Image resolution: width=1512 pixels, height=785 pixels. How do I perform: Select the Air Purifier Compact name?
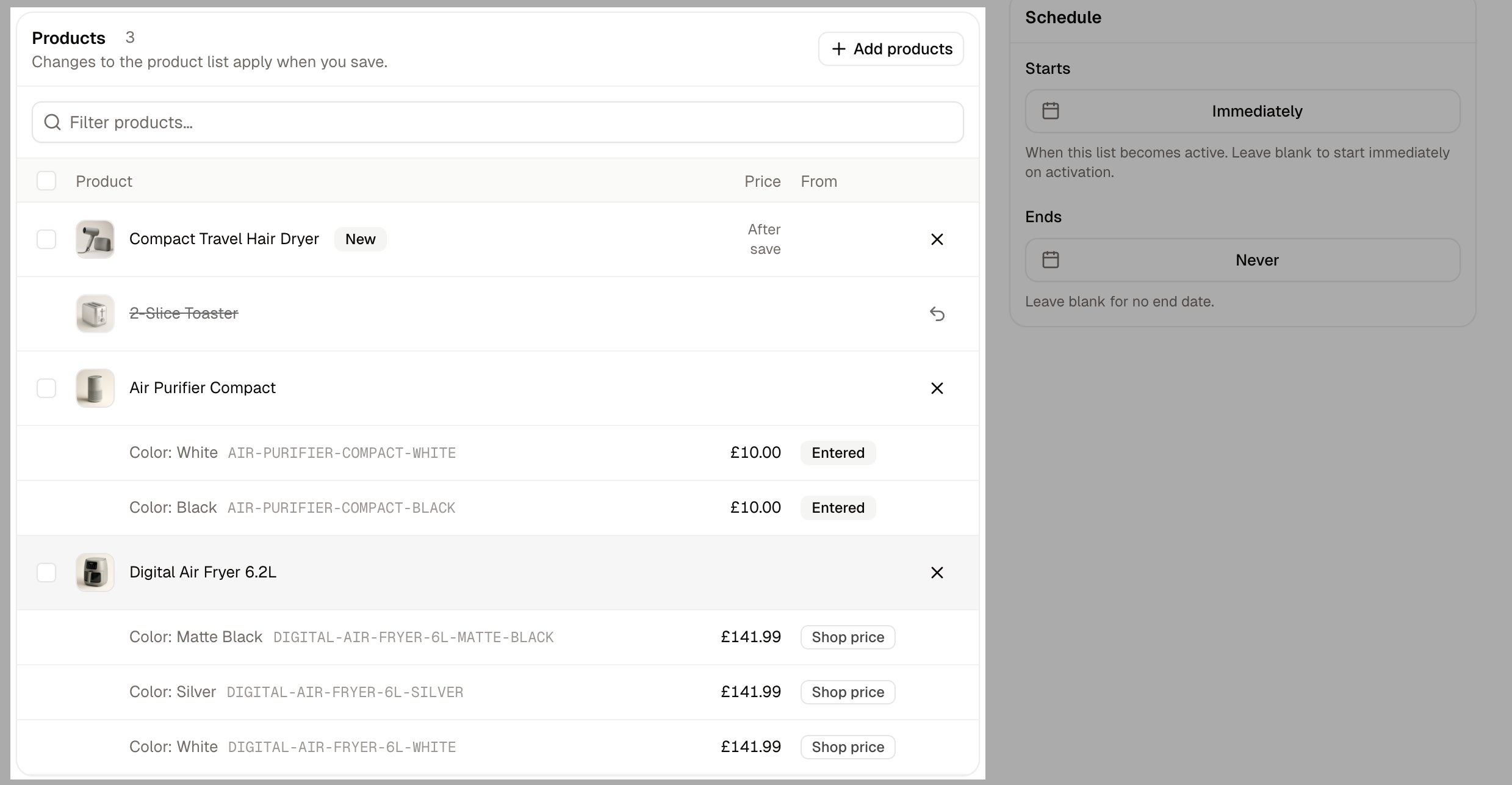coord(203,388)
